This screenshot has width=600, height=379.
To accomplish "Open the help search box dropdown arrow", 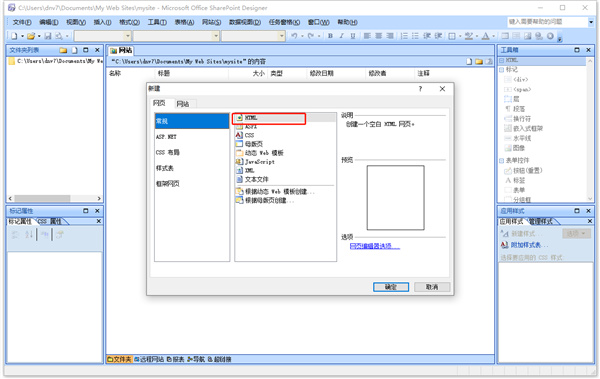I will 591,22.
